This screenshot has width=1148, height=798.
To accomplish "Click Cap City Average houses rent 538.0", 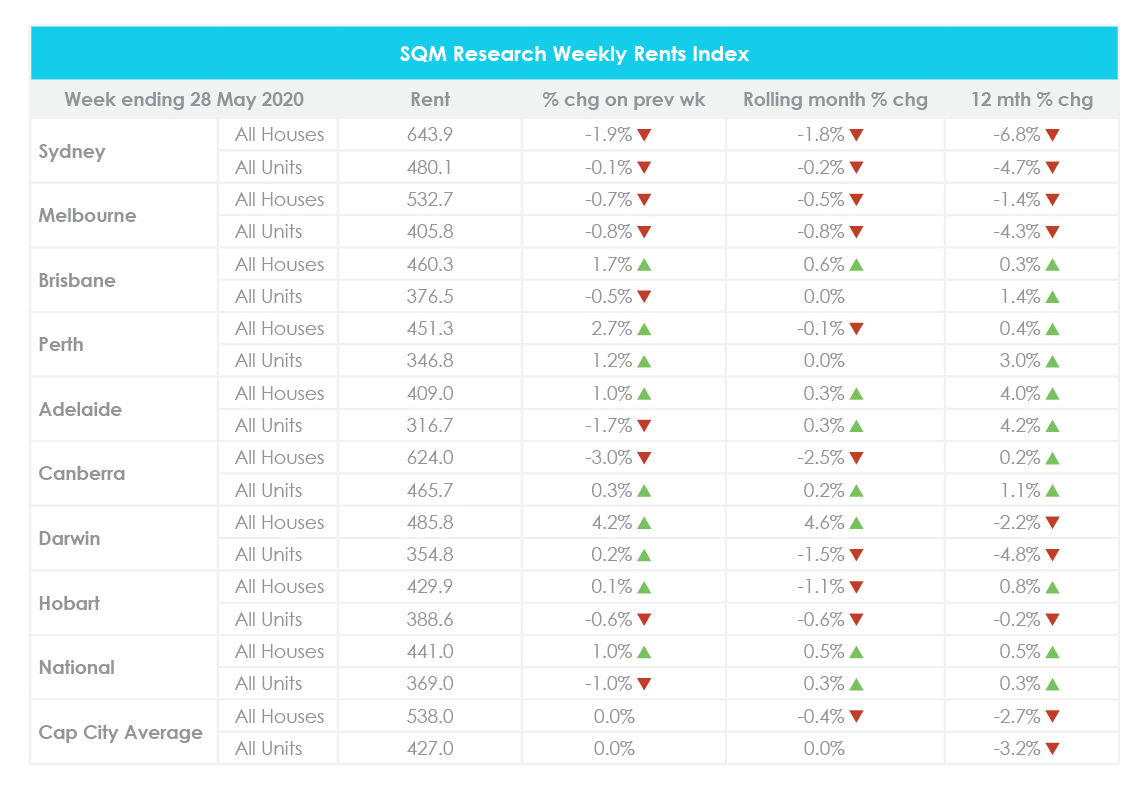I will click(x=430, y=716).
